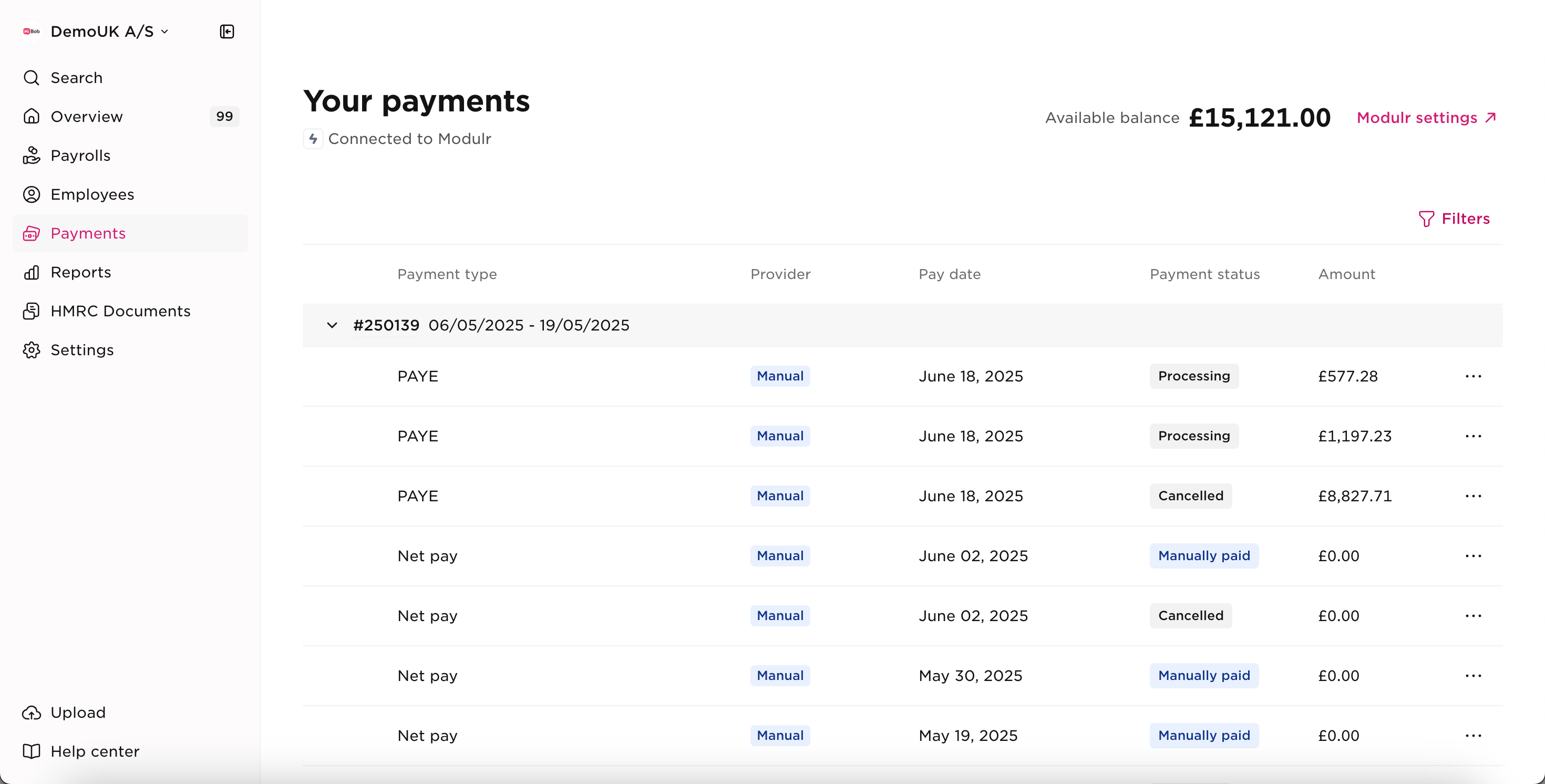Click the ellipsis on the cancelled £8,827.71 payment
This screenshot has height=784, width=1545.
pos(1474,496)
